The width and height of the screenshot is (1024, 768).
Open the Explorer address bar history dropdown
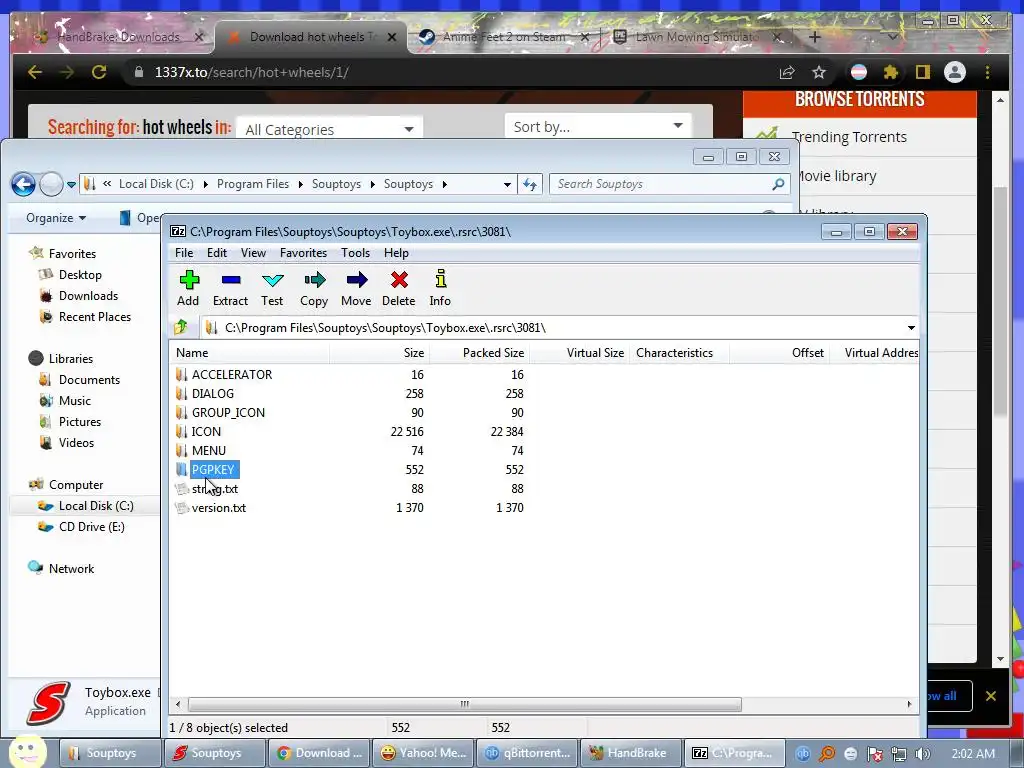507,185
